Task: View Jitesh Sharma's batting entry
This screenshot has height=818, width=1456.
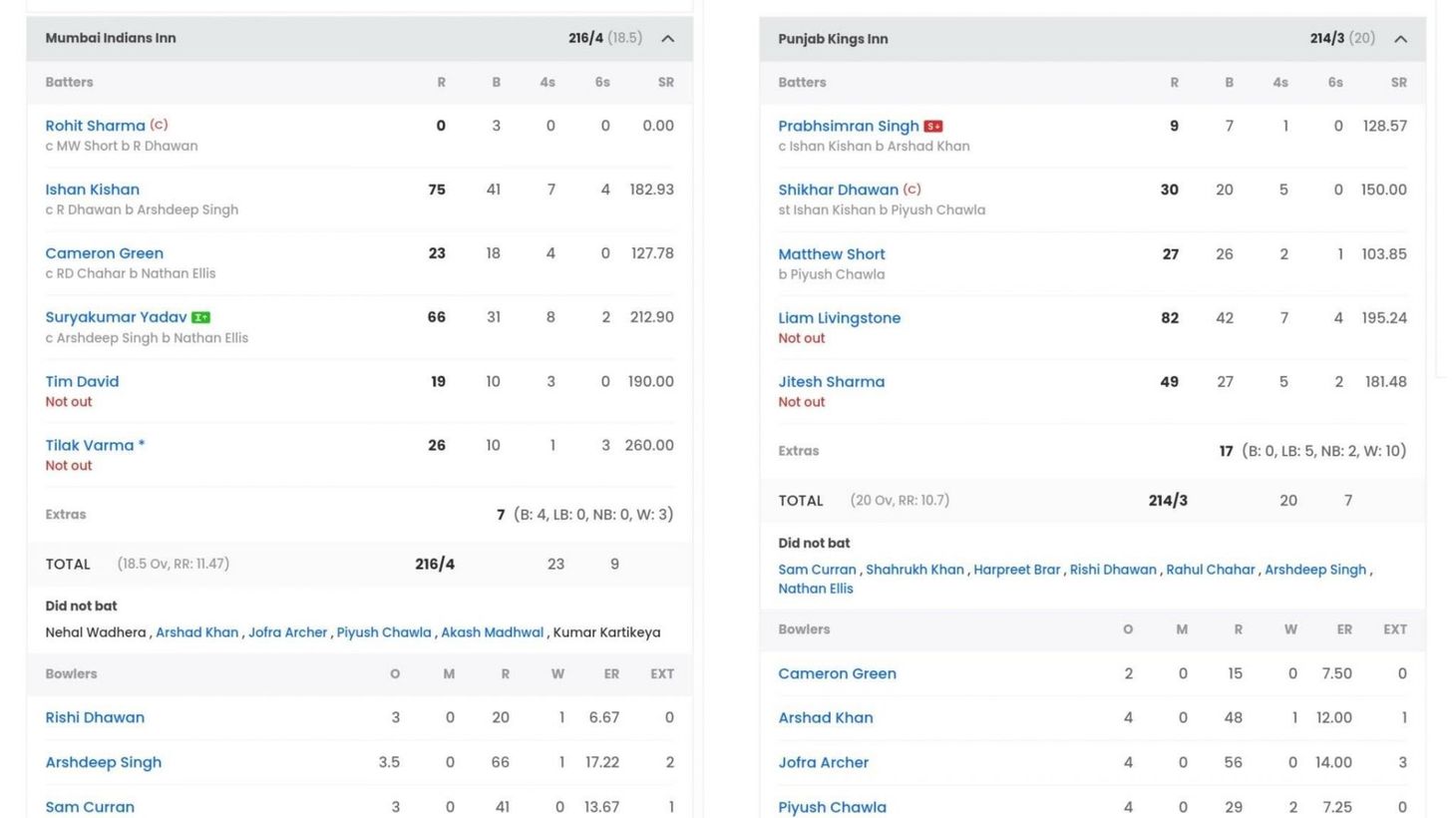Action: pyautogui.click(x=831, y=381)
